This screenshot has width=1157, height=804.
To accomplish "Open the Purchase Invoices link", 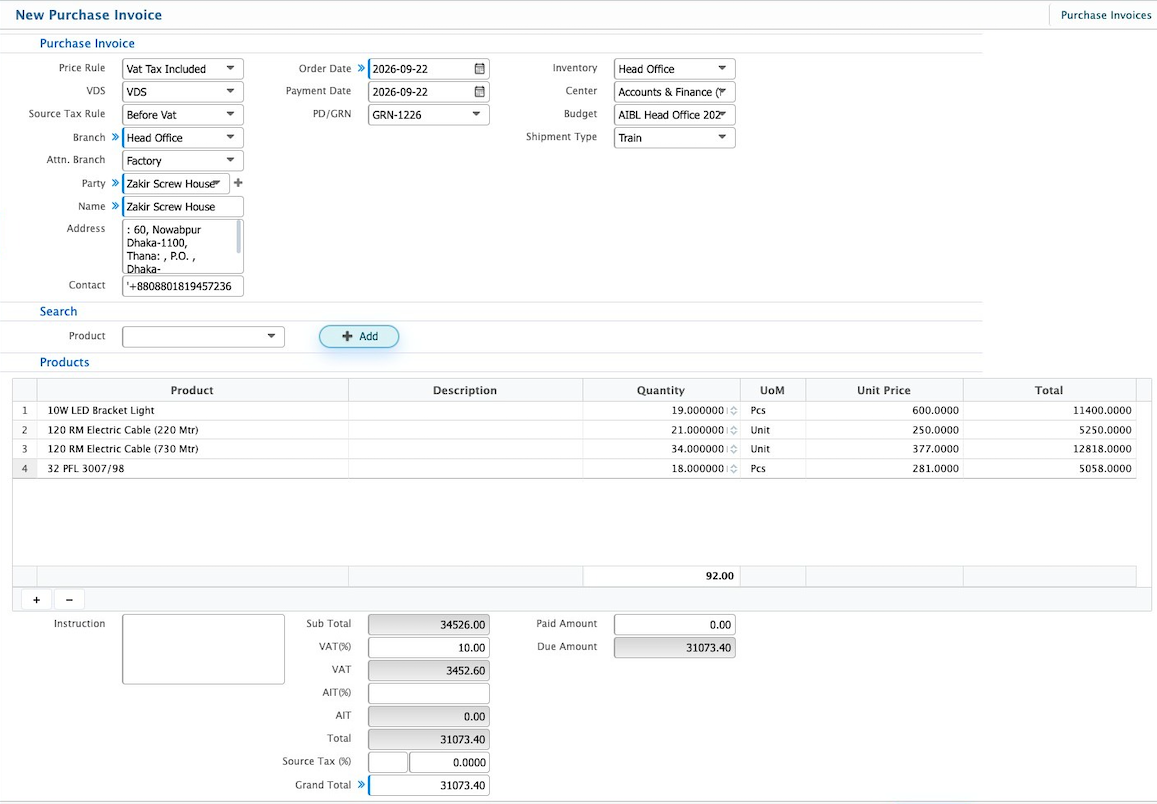I will click(1105, 15).
